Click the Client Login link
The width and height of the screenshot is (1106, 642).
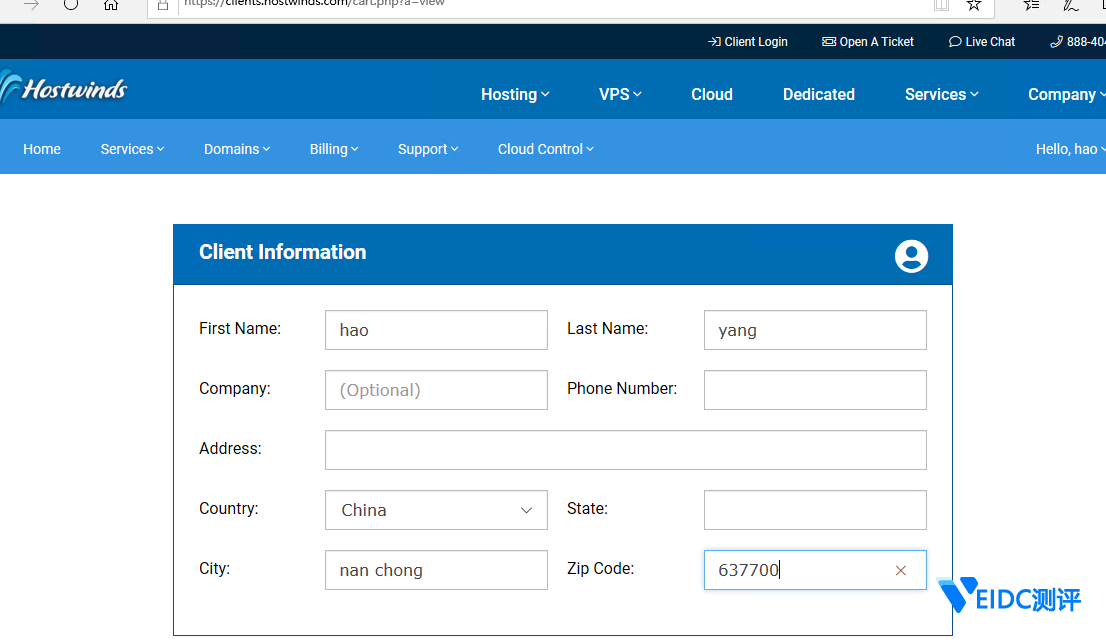[x=747, y=42]
